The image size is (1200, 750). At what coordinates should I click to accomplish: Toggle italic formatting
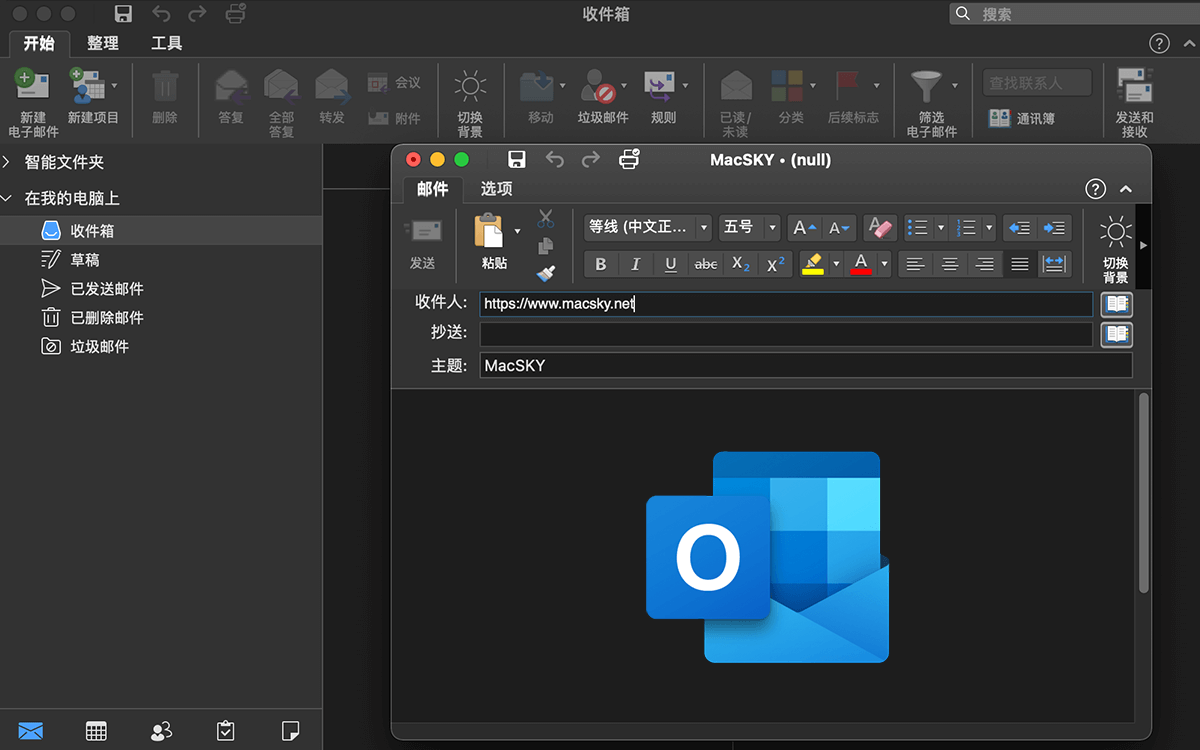click(x=635, y=264)
